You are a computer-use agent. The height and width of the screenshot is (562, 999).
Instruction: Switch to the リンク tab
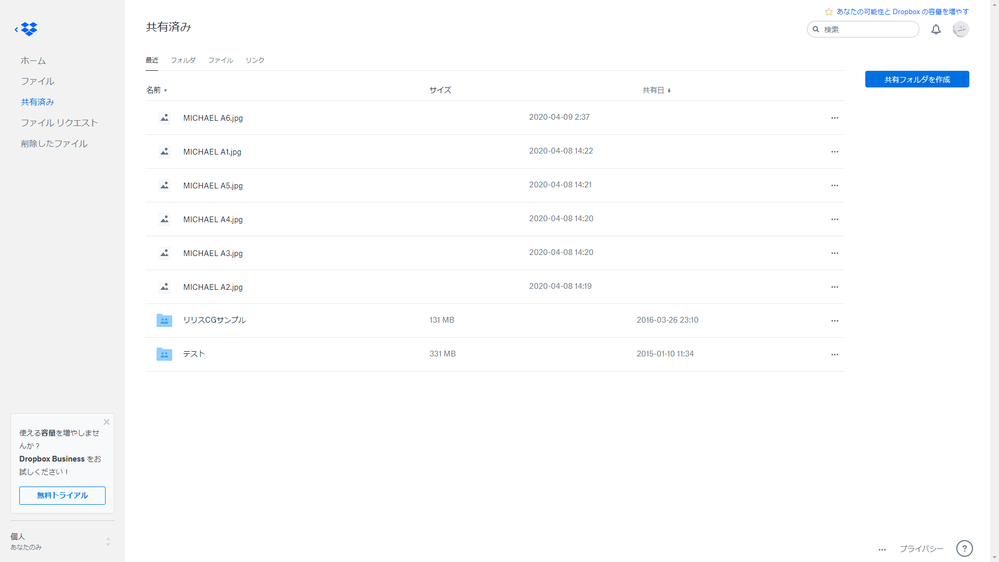coord(255,60)
